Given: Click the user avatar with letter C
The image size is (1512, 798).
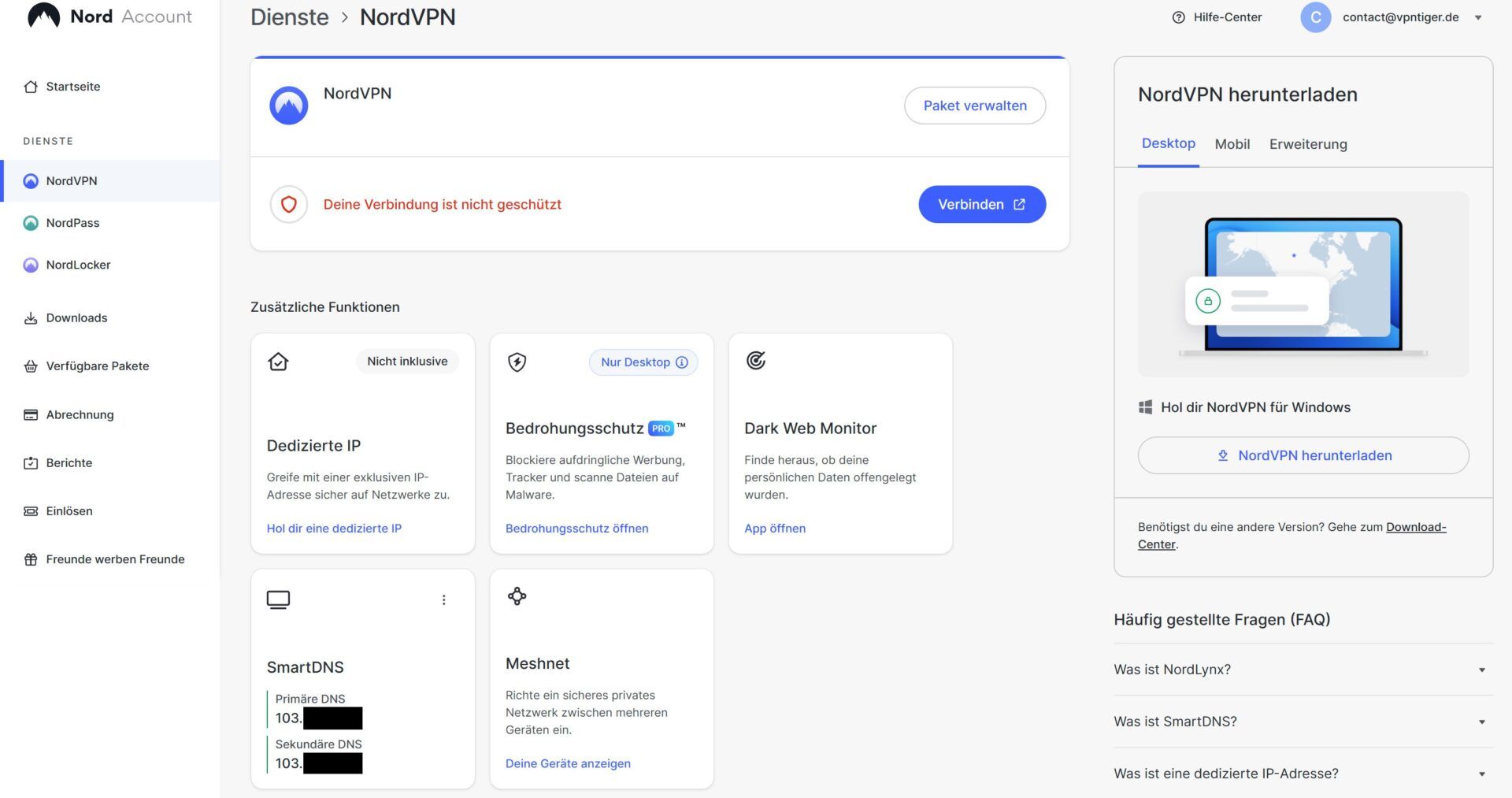Looking at the screenshot, I should point(1315,17).
